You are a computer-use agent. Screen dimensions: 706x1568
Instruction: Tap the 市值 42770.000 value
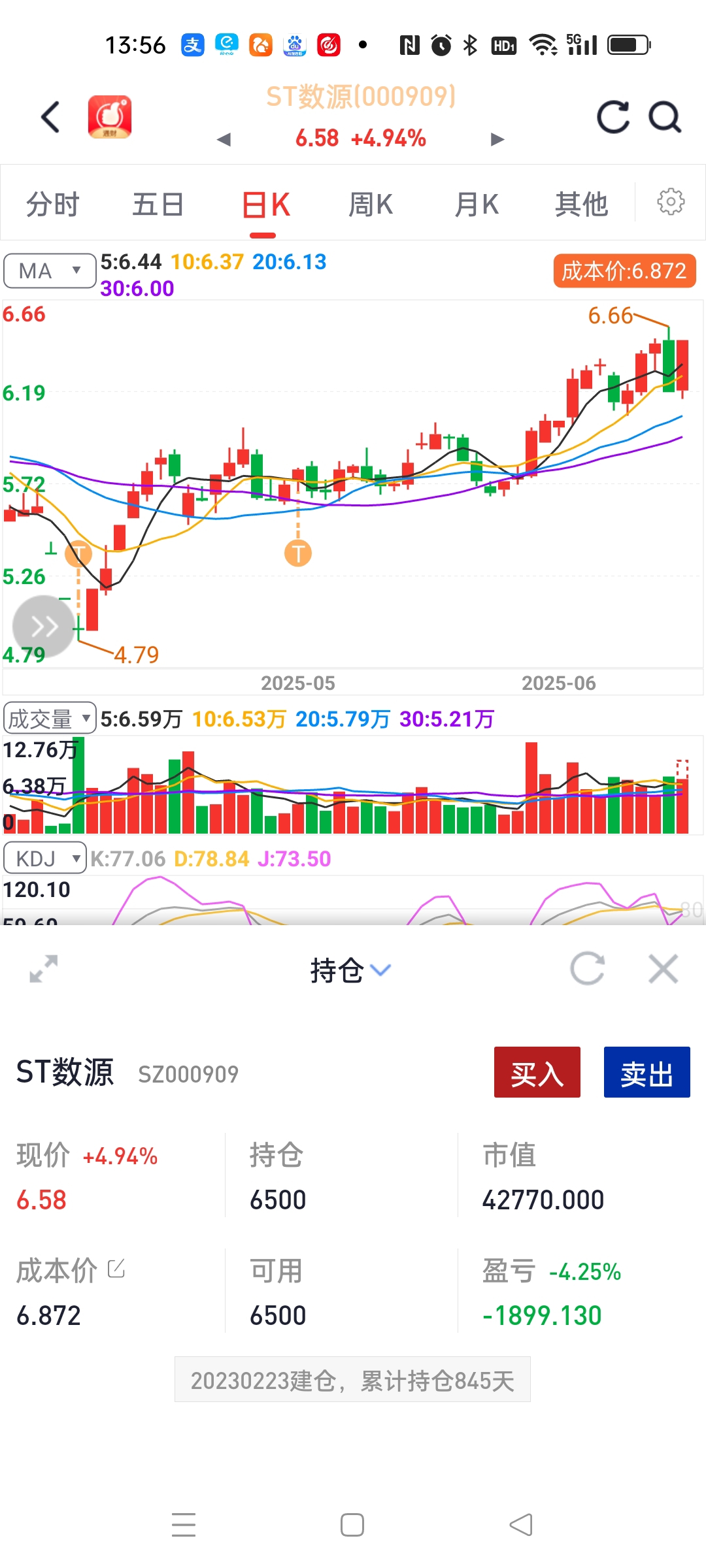543,1200
